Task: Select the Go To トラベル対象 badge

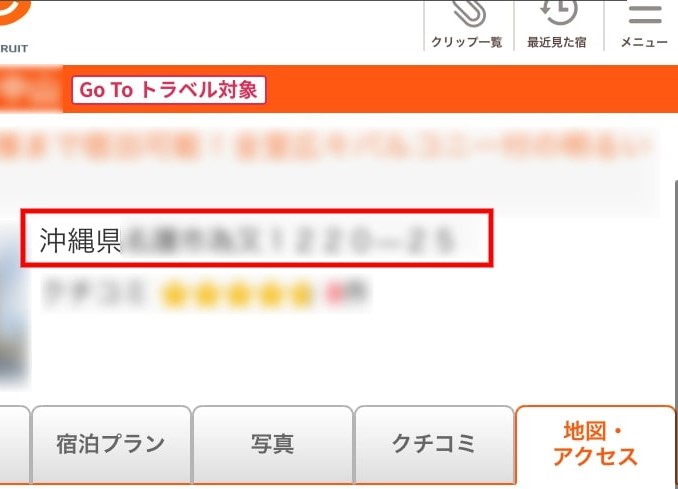Action: point(169,90)
